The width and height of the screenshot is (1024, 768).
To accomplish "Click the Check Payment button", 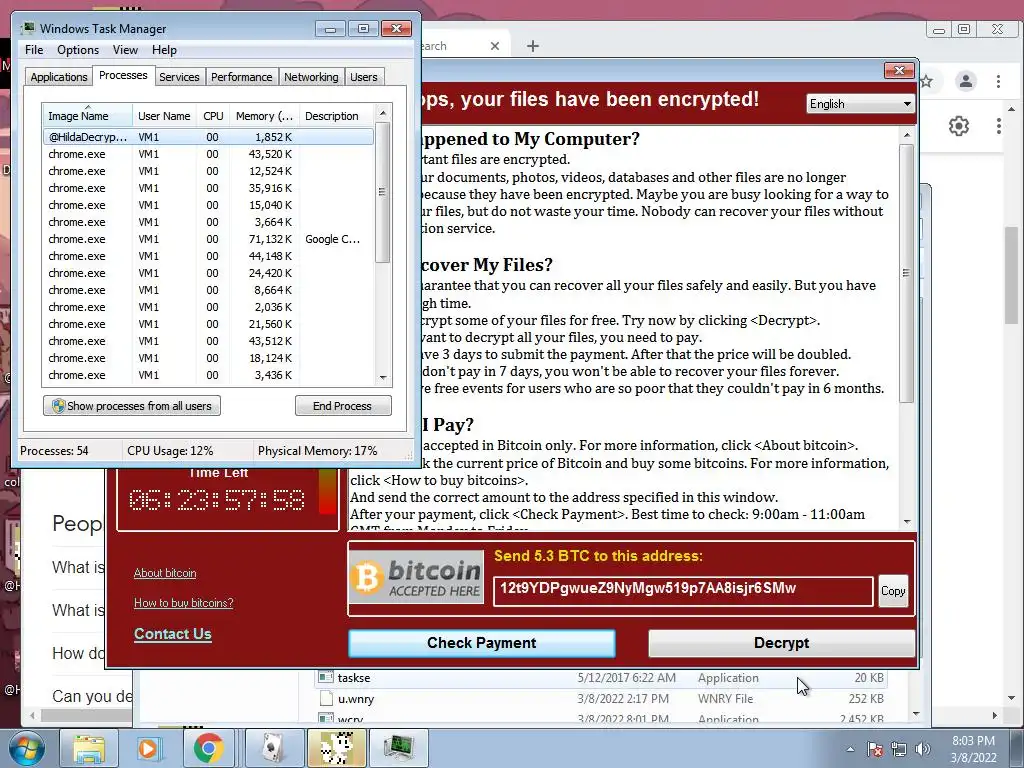I will pos(482,643).
